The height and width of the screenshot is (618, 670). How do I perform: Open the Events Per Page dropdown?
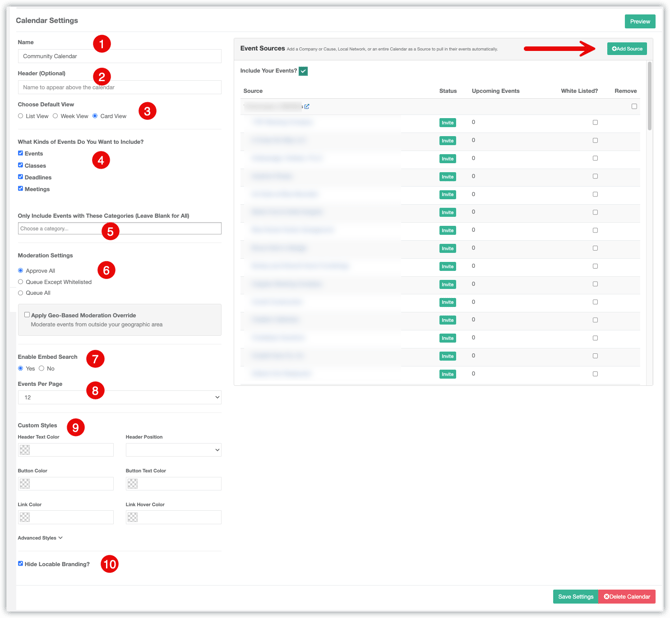pyautogui.click(x=120, y=397)
